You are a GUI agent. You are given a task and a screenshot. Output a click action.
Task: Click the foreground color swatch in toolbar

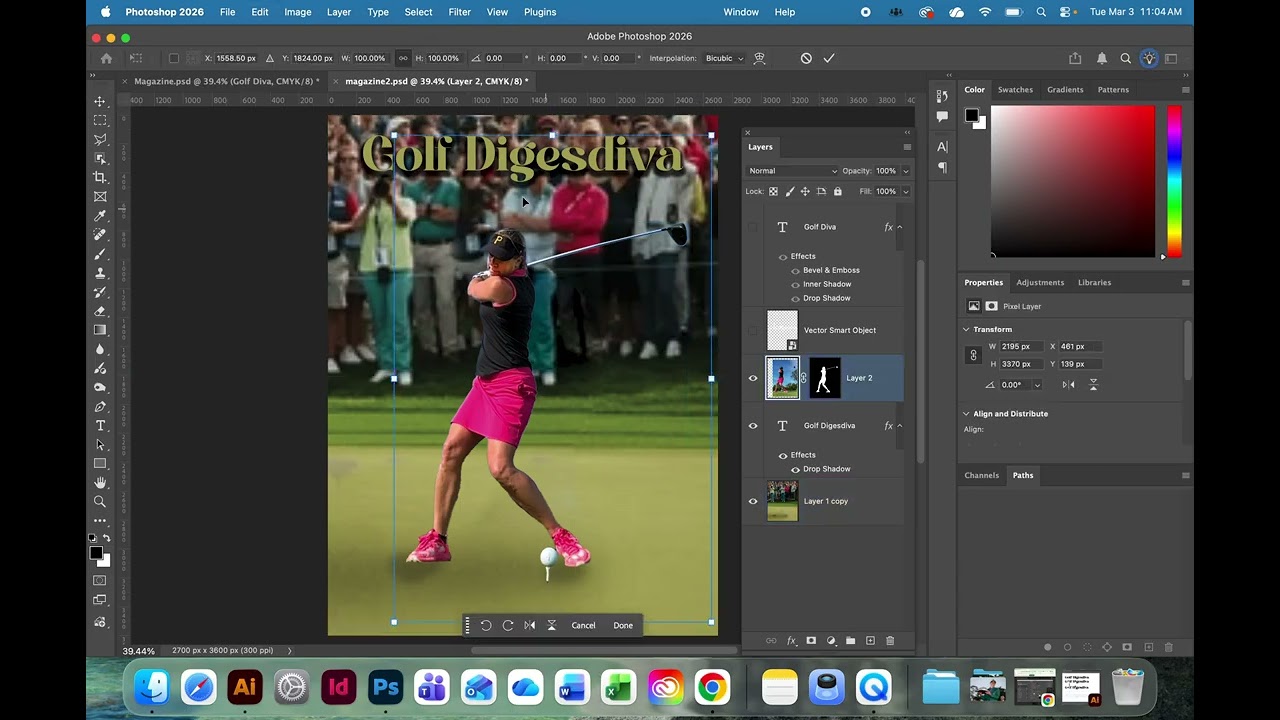coord(96,553)
